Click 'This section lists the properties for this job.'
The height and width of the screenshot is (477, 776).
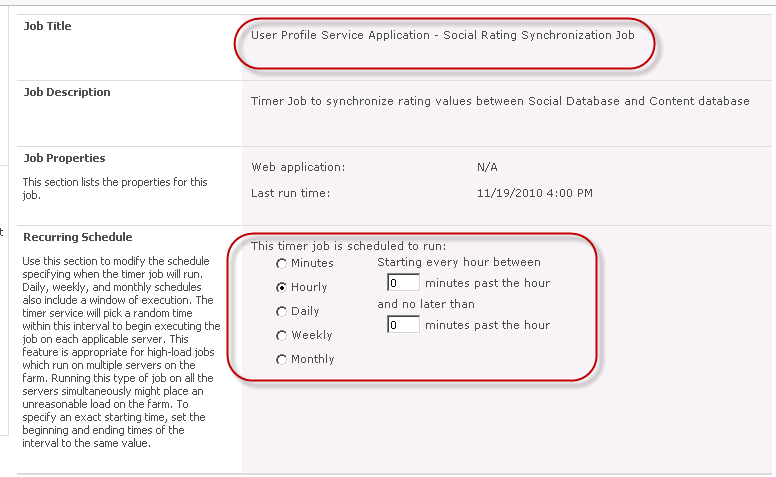(x=115, y=189)
